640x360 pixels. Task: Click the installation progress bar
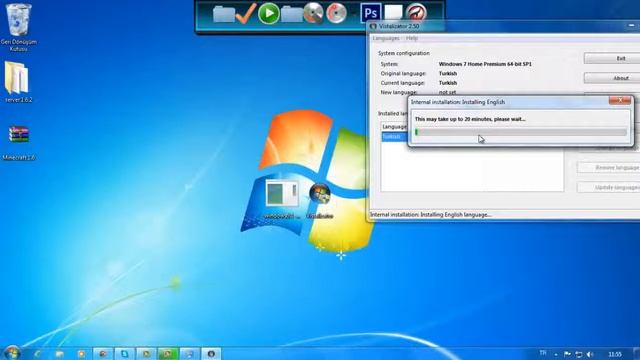pyautogui.click(x=520, y=132)
